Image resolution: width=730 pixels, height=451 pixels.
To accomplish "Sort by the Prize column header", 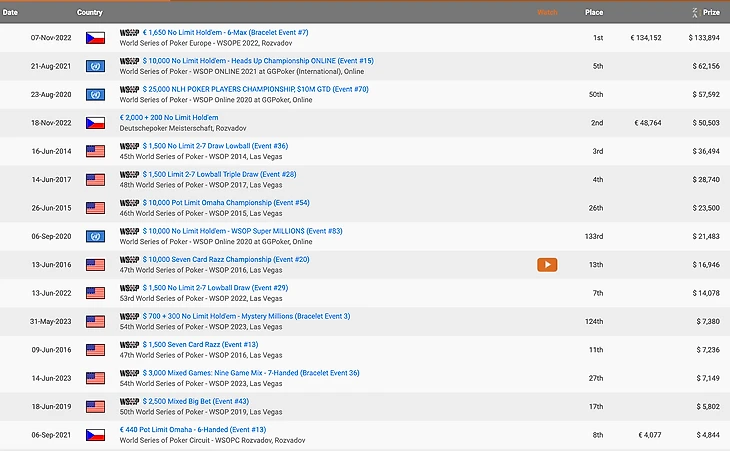I will pyautogui.click(x=710, y=13).
